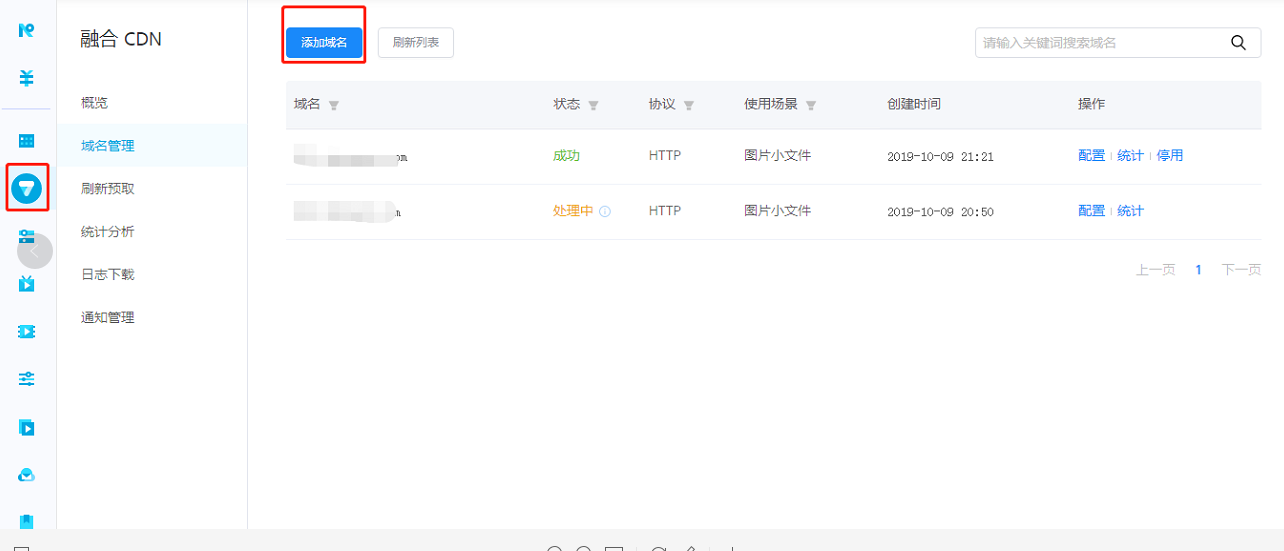Click the 刷新列表 button

pyautogui.click(x=416, y=43)
